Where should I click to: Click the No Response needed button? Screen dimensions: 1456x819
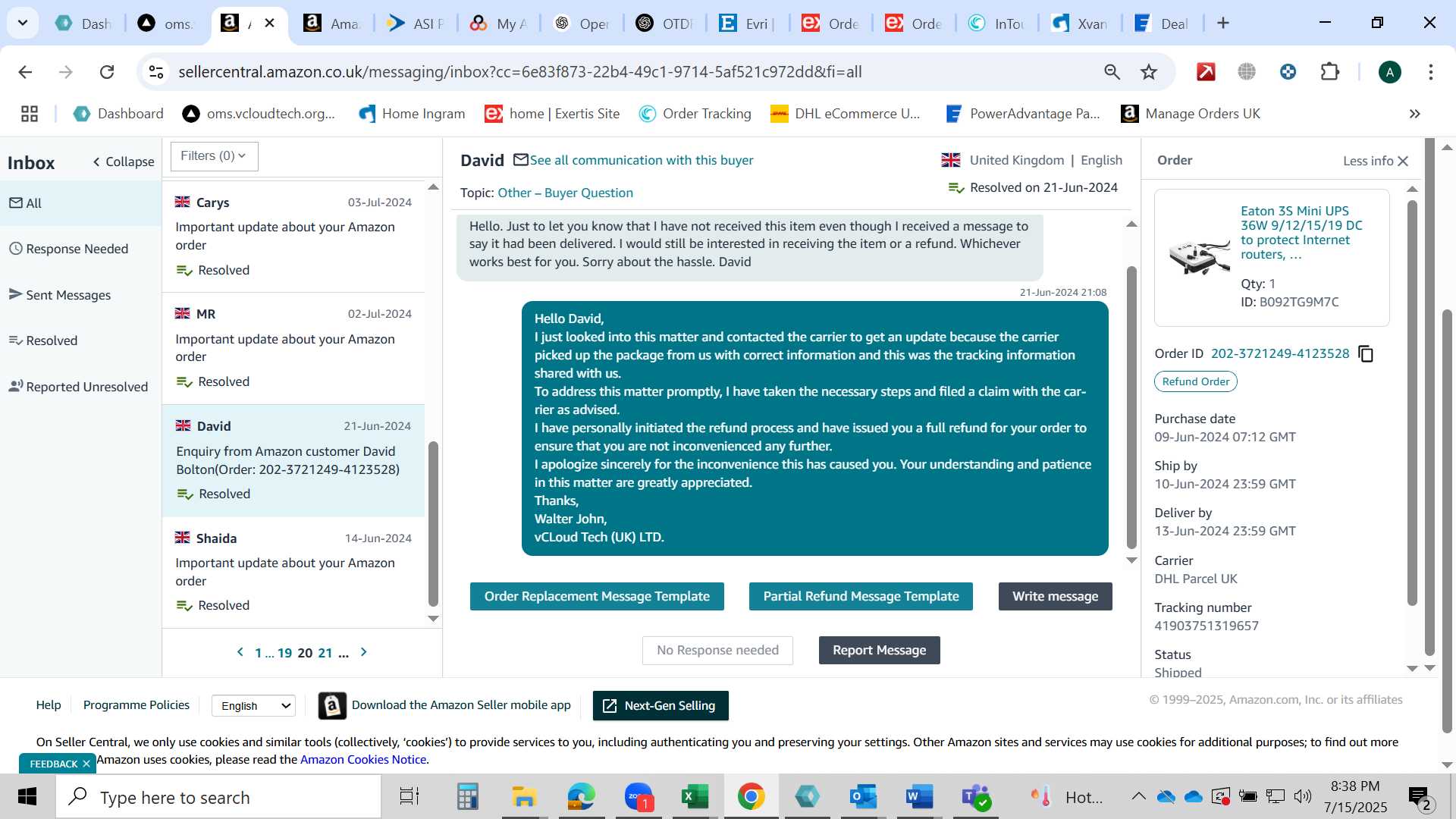coord(717,651)
